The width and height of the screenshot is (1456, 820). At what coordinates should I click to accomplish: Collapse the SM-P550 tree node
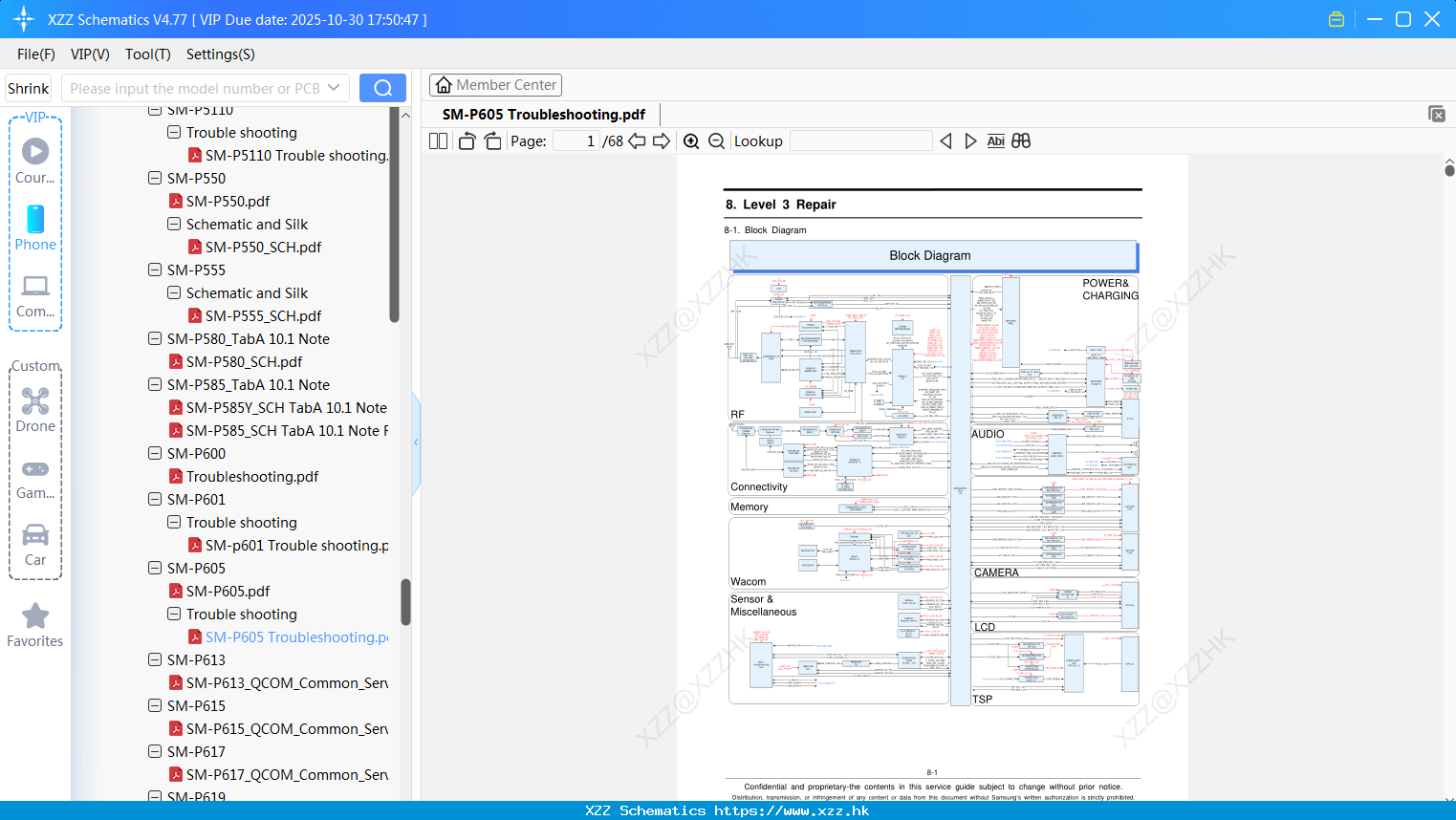155,178
